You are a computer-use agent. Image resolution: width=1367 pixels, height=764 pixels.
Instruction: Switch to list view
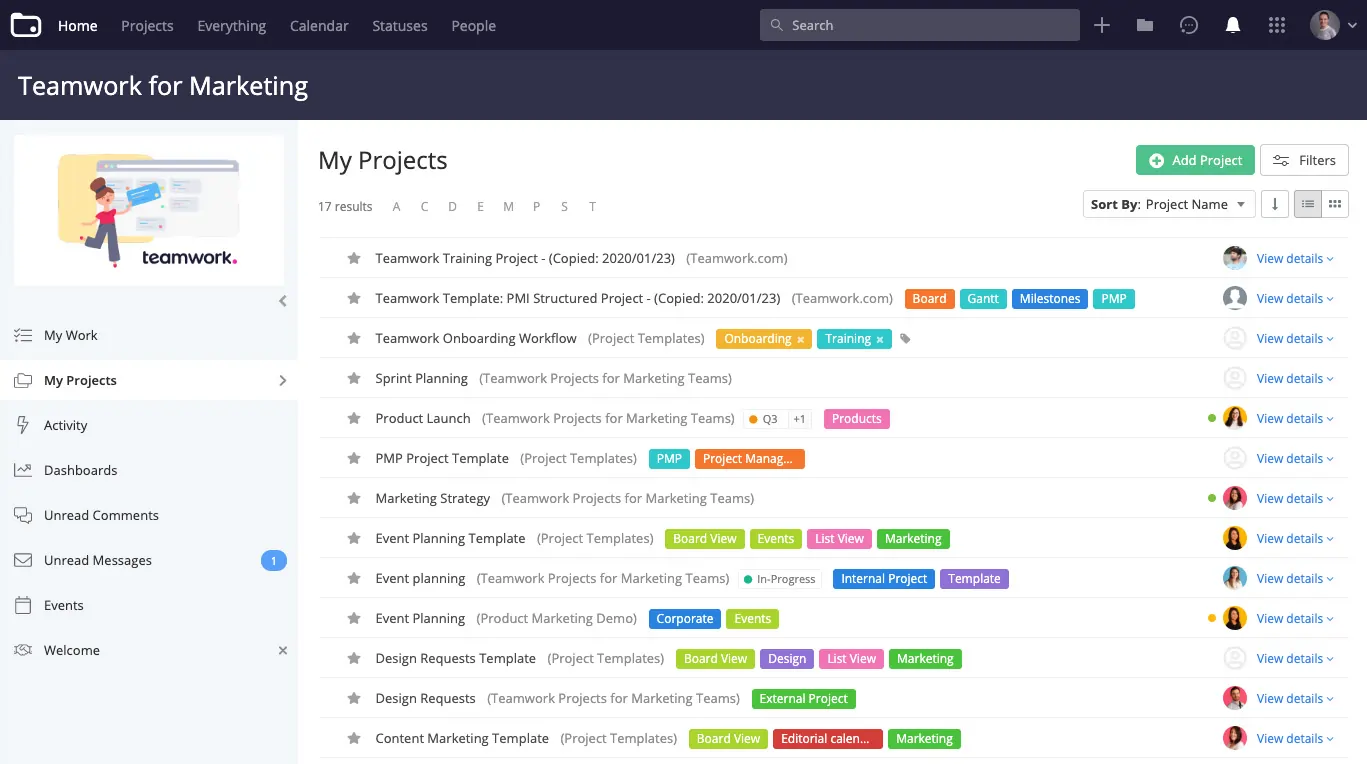click(1308, 204)
